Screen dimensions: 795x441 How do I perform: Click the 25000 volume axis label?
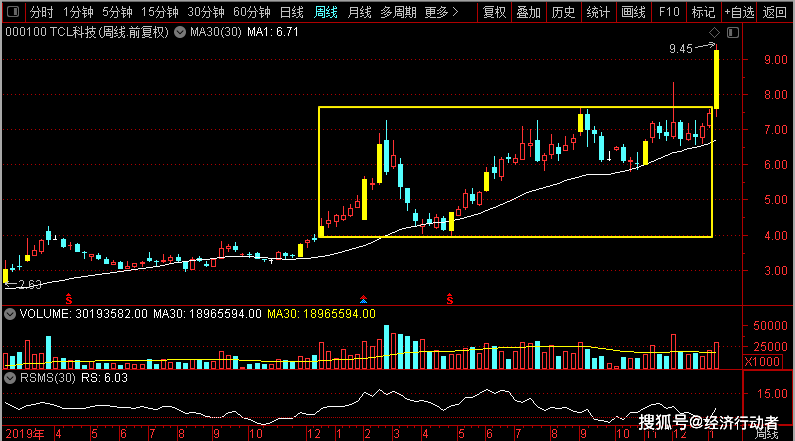(770, 347)
